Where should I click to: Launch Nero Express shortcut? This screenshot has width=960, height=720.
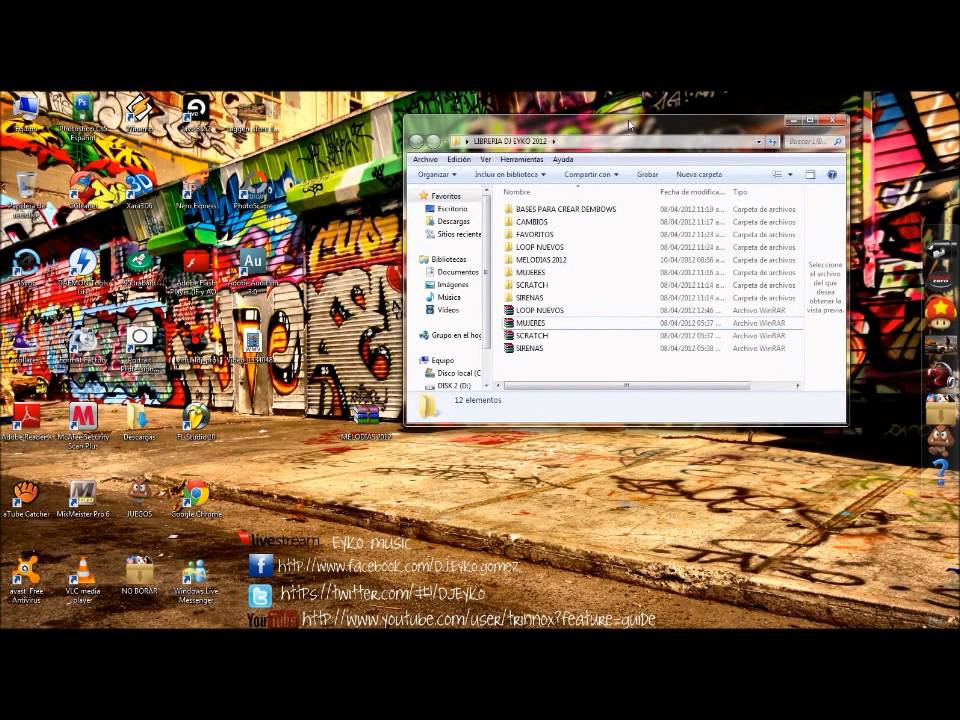[196, 190]
